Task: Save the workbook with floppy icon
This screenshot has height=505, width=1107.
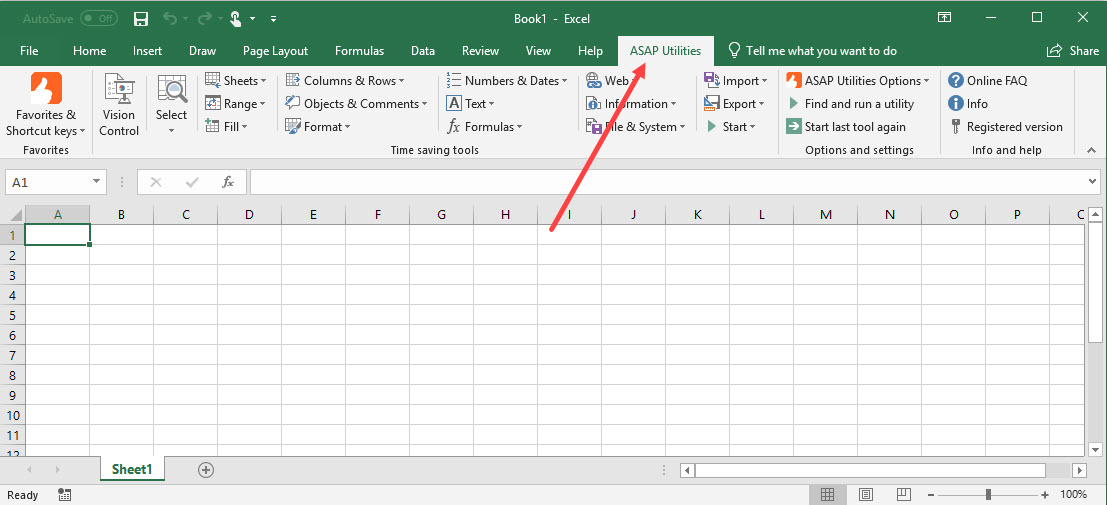Action: point(141,18)
